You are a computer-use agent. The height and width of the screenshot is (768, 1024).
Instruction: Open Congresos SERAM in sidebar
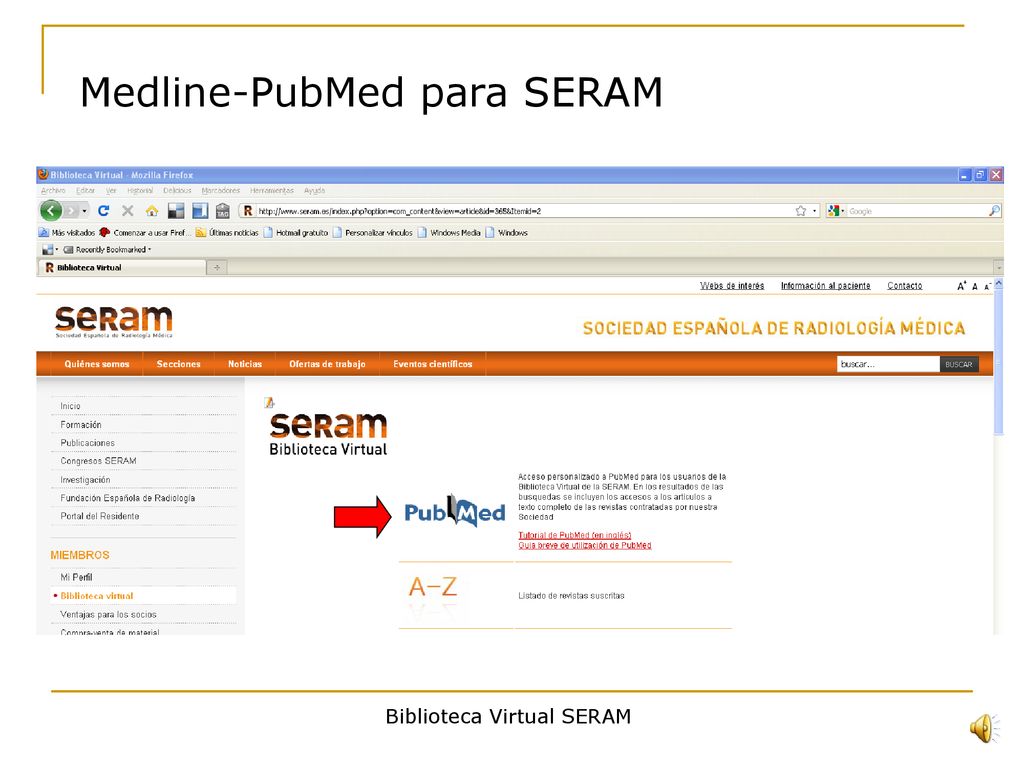(99, 461)
